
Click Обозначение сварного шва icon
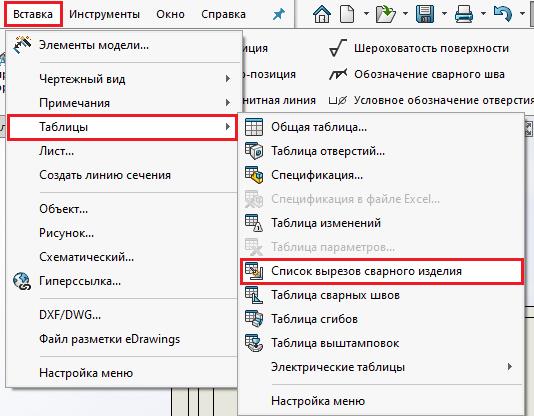click(x=338, y=74)
